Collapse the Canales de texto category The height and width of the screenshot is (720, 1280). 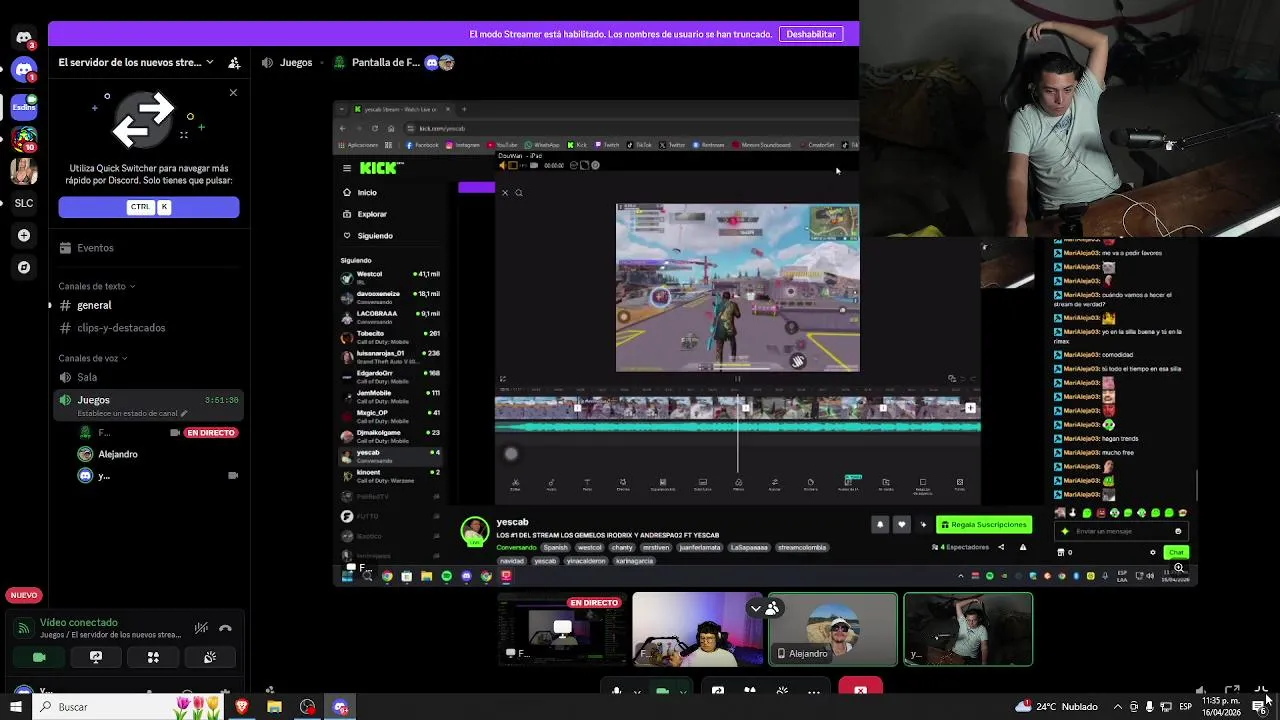[96, 286]
